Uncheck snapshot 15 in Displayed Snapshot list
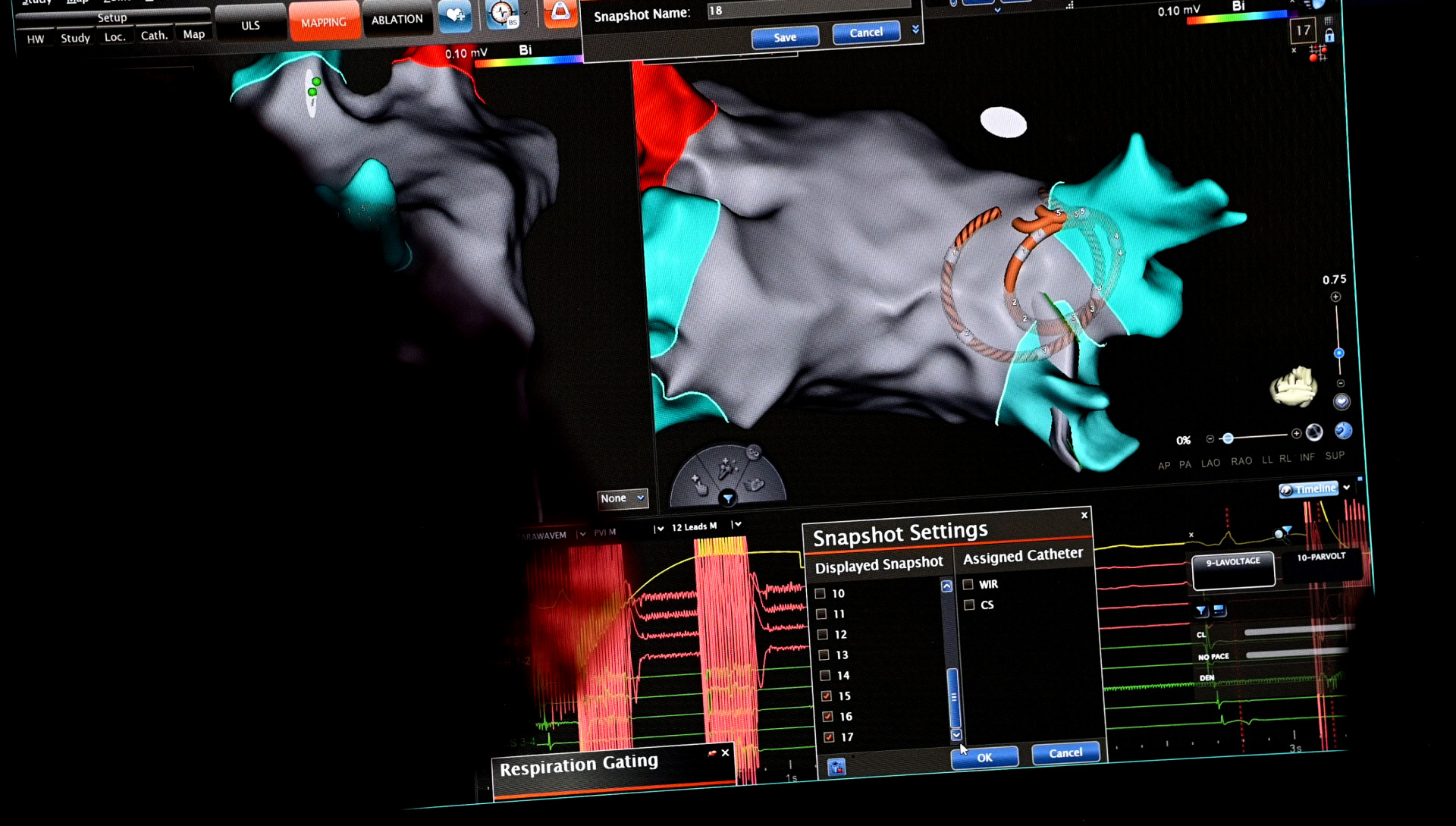Screen dimensions: 1456x826 point(827,696)
